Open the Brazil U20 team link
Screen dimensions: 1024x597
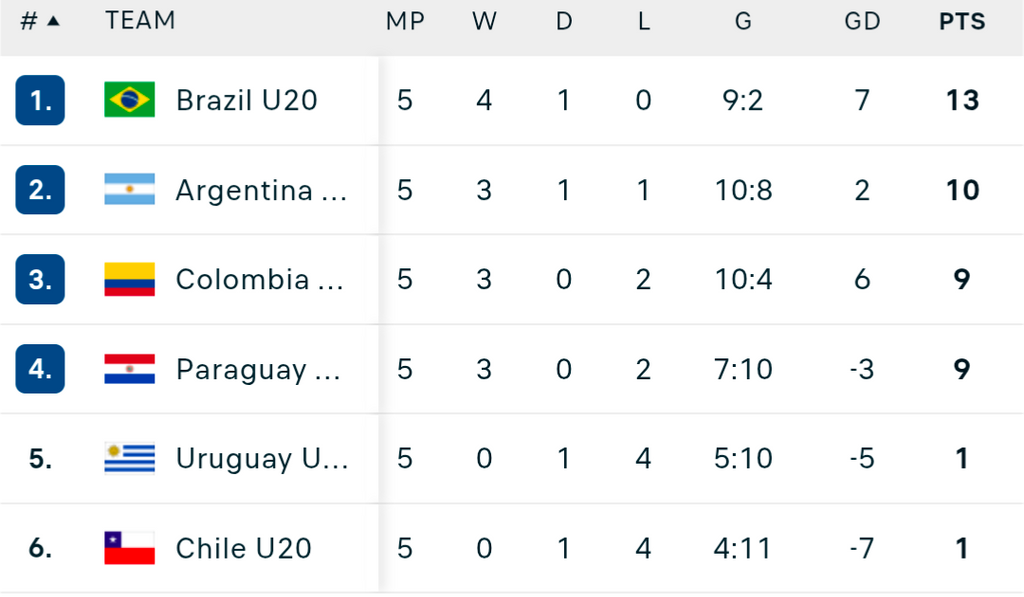click(246, 100)
